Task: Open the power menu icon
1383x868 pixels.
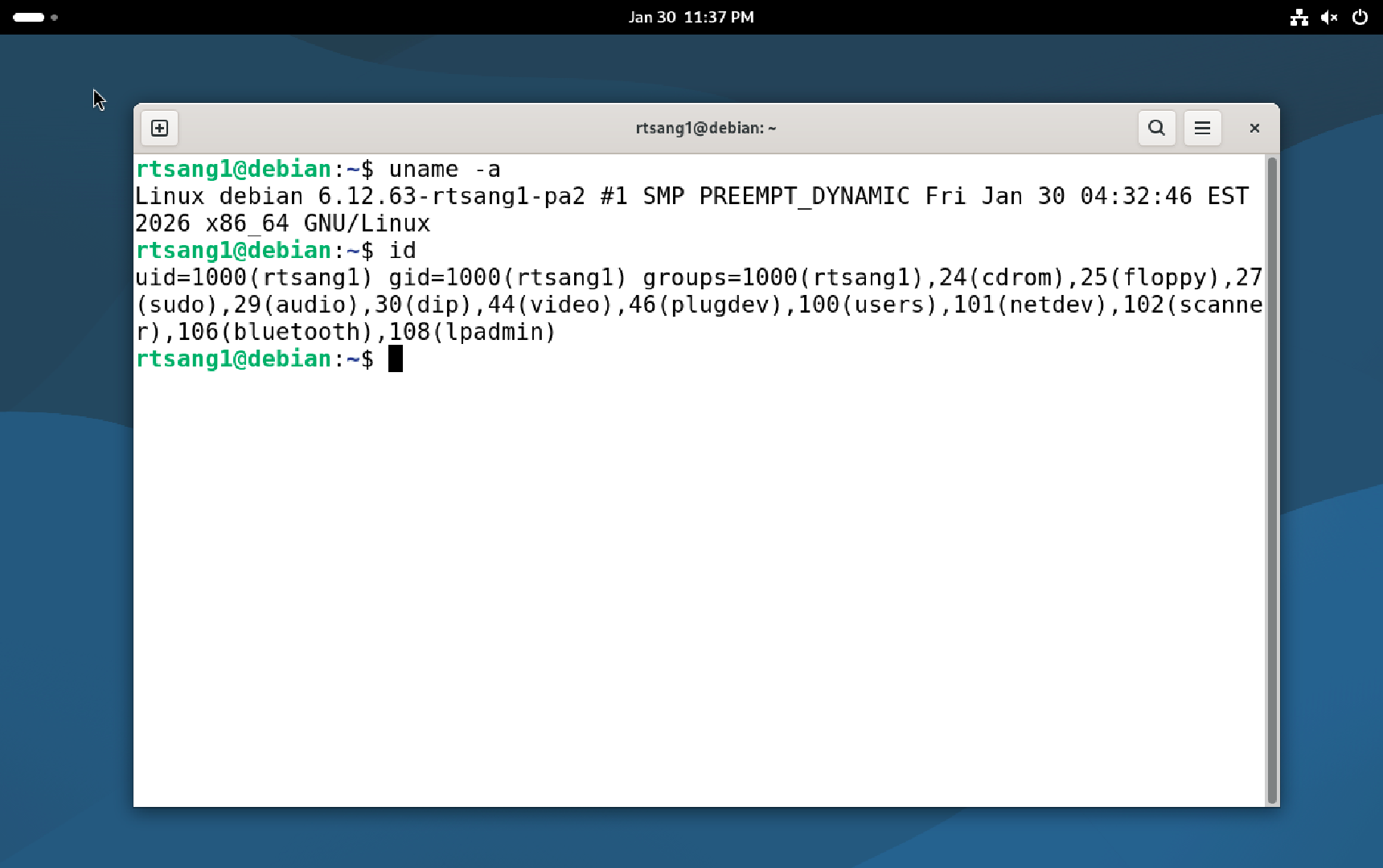Action: click(1360, 17)
